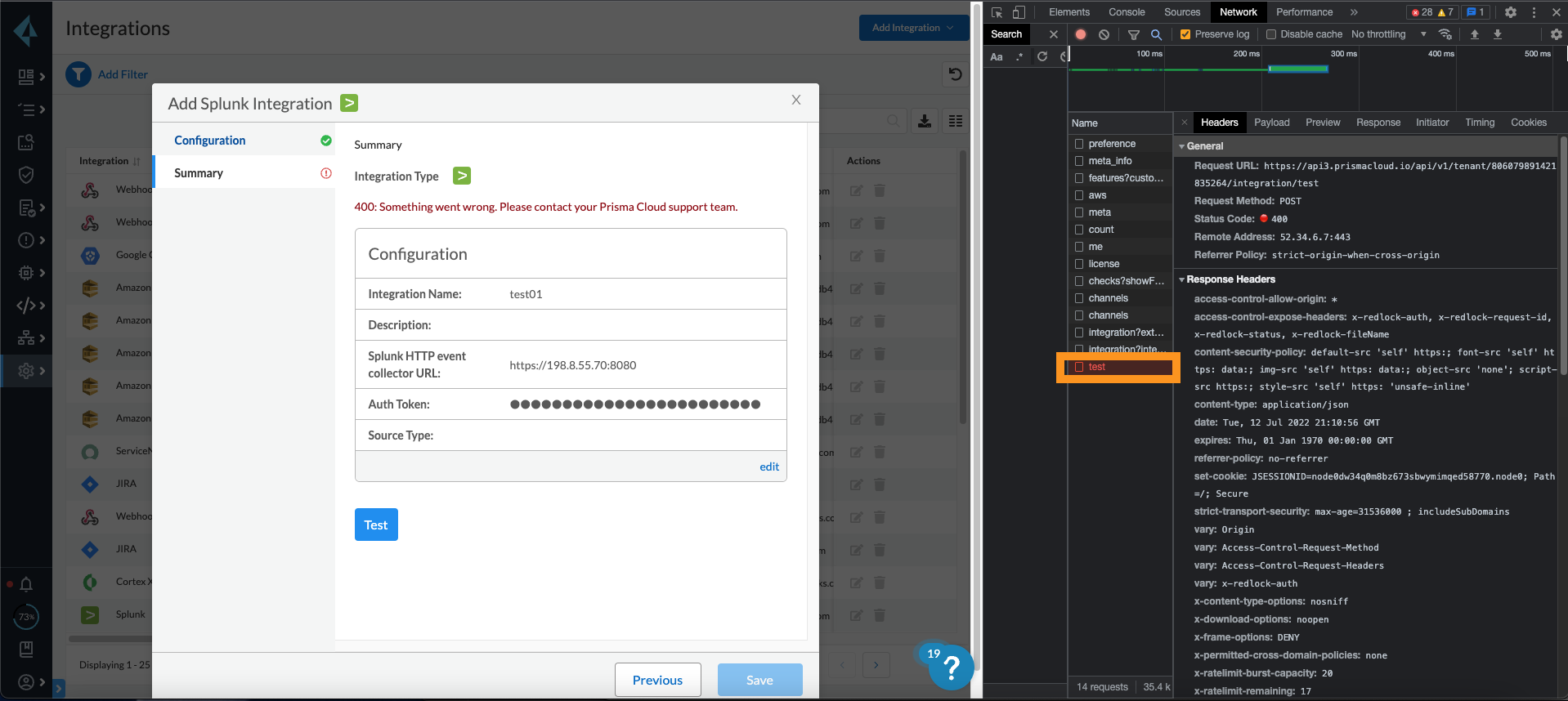Open Network panel settings gear
Screen dimensions: 1568x701
click(x=1557, y=34)
